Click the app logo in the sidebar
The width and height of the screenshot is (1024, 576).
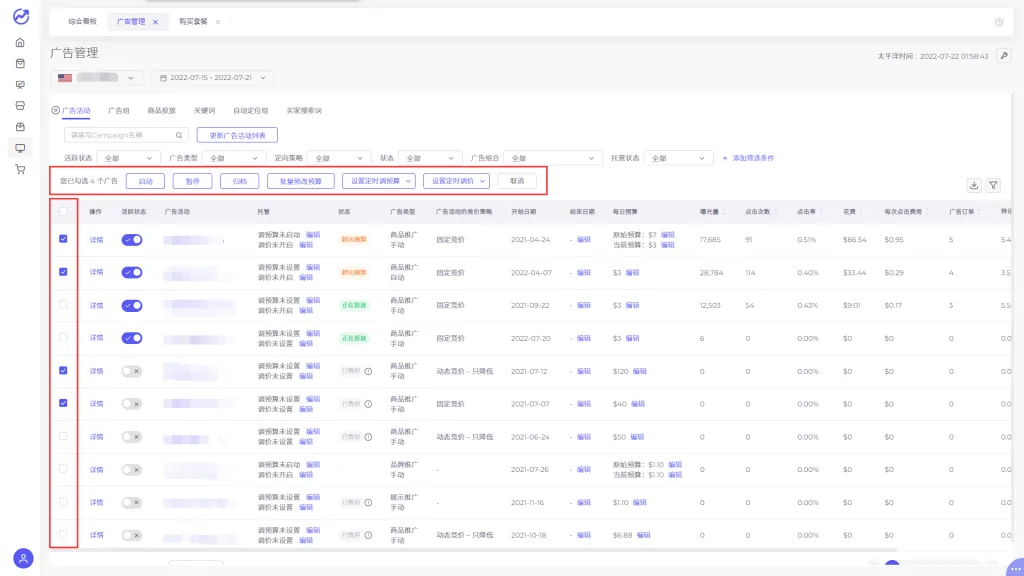tap(21, 16)
